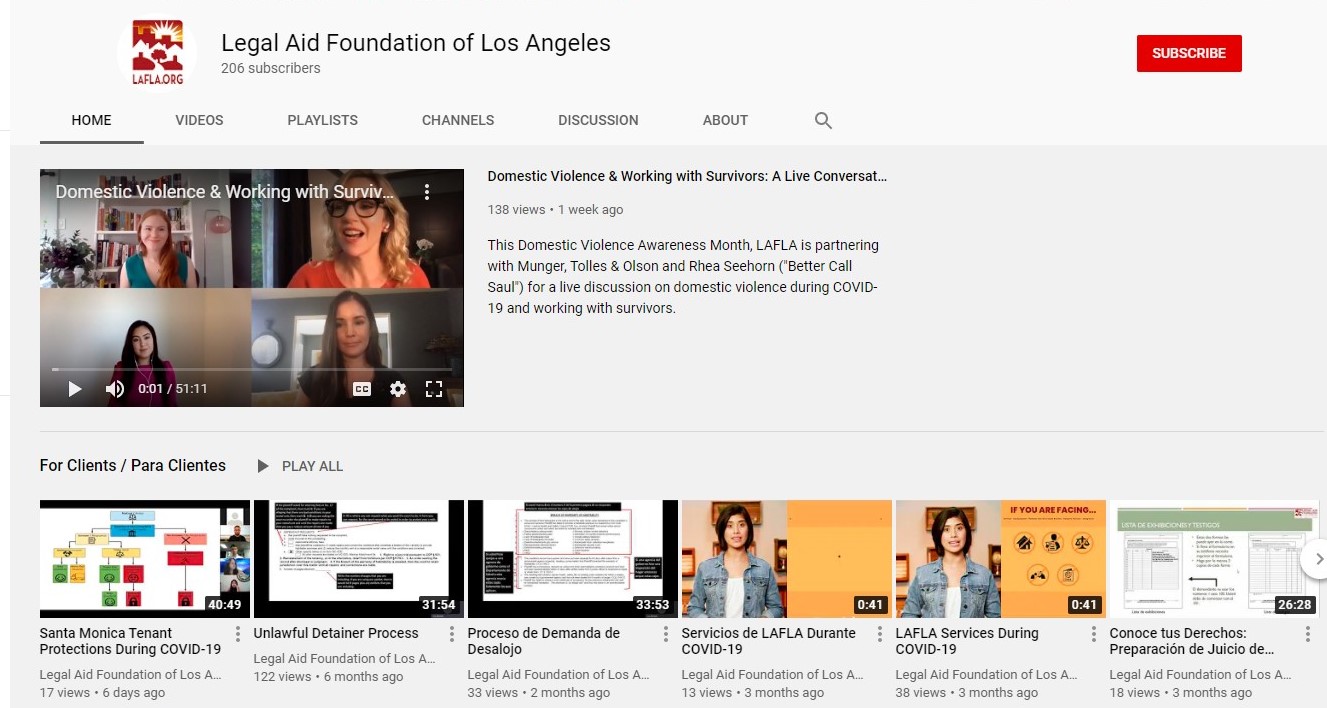Click the 138 views • 1 week ago text
1327x708 pixels.
555,210
